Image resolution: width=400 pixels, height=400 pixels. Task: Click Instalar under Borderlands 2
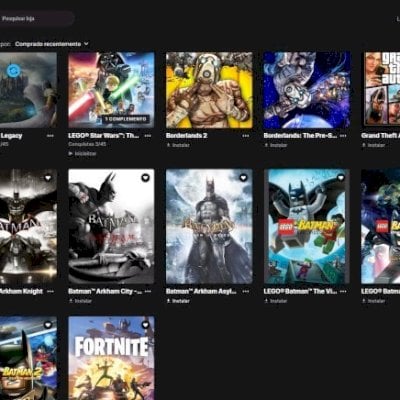(178, 145)
